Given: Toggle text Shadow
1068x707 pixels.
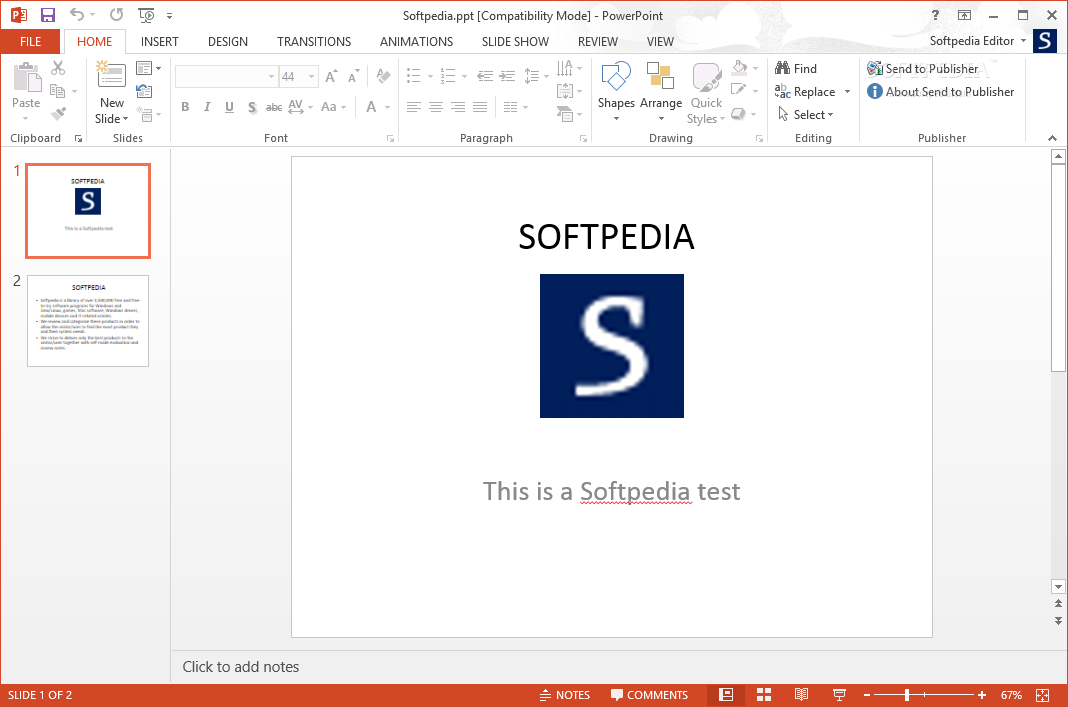Looking at the screenshot, I should coord(252,107).
